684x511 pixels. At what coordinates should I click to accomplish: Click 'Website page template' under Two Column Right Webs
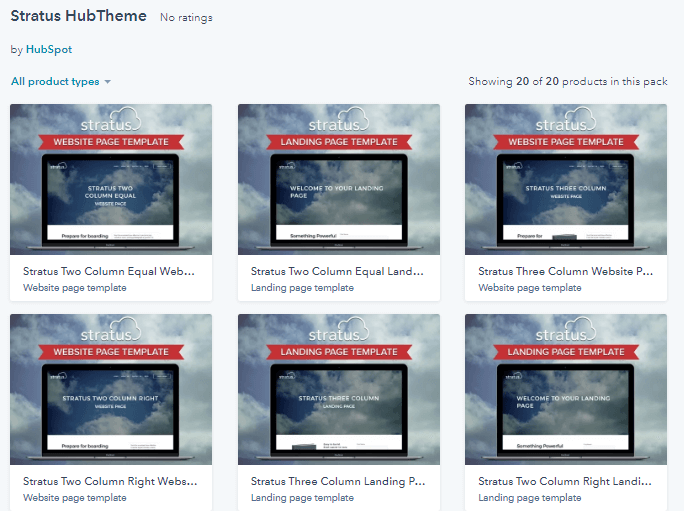click(75, 498)
